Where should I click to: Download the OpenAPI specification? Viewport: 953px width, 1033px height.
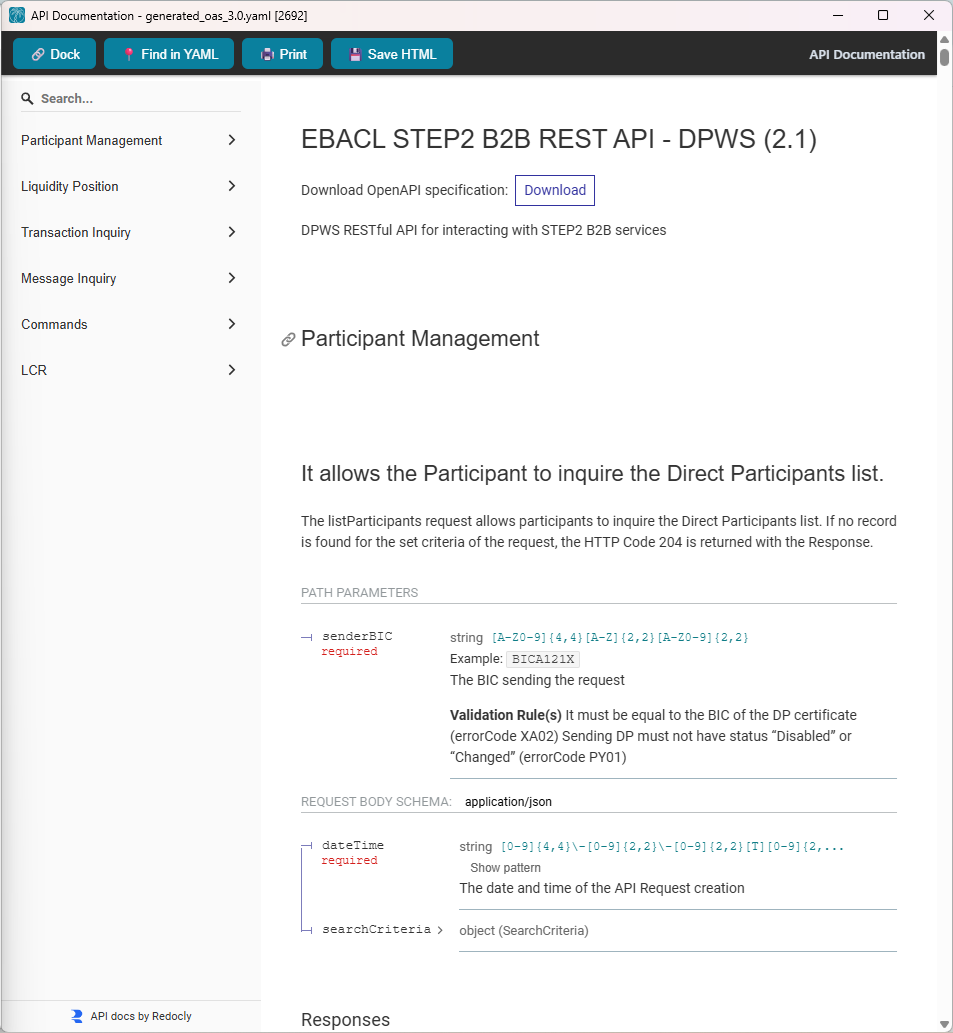554,190
